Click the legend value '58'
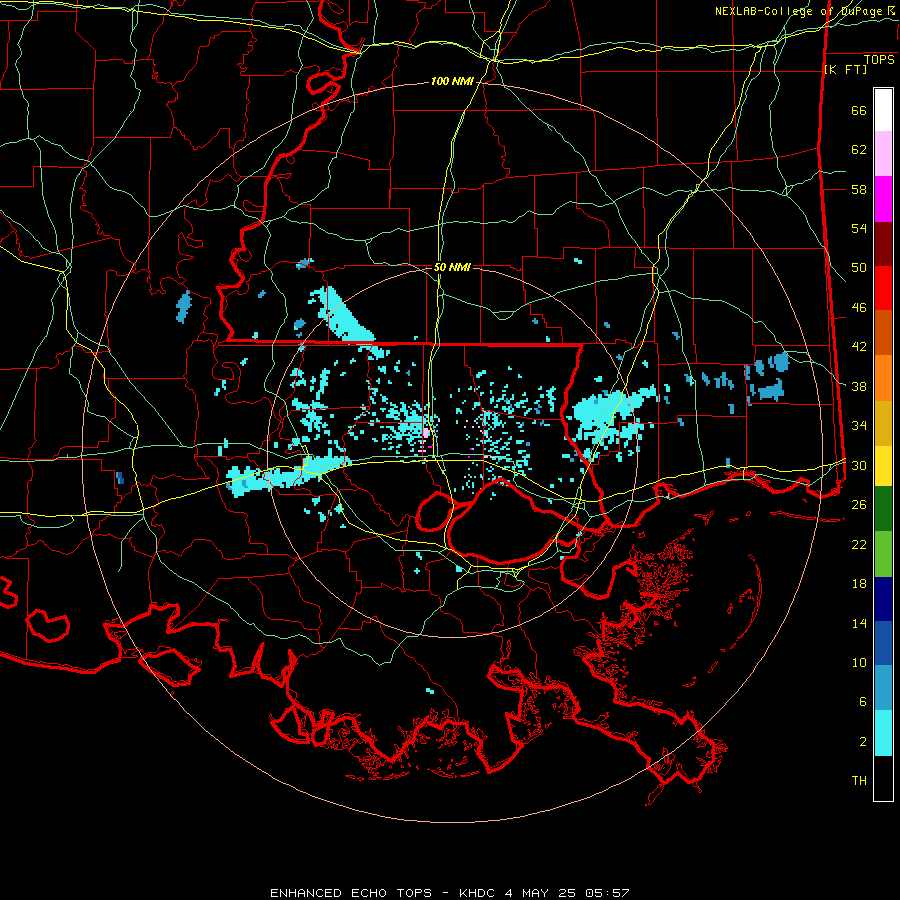 coord(859,189)
